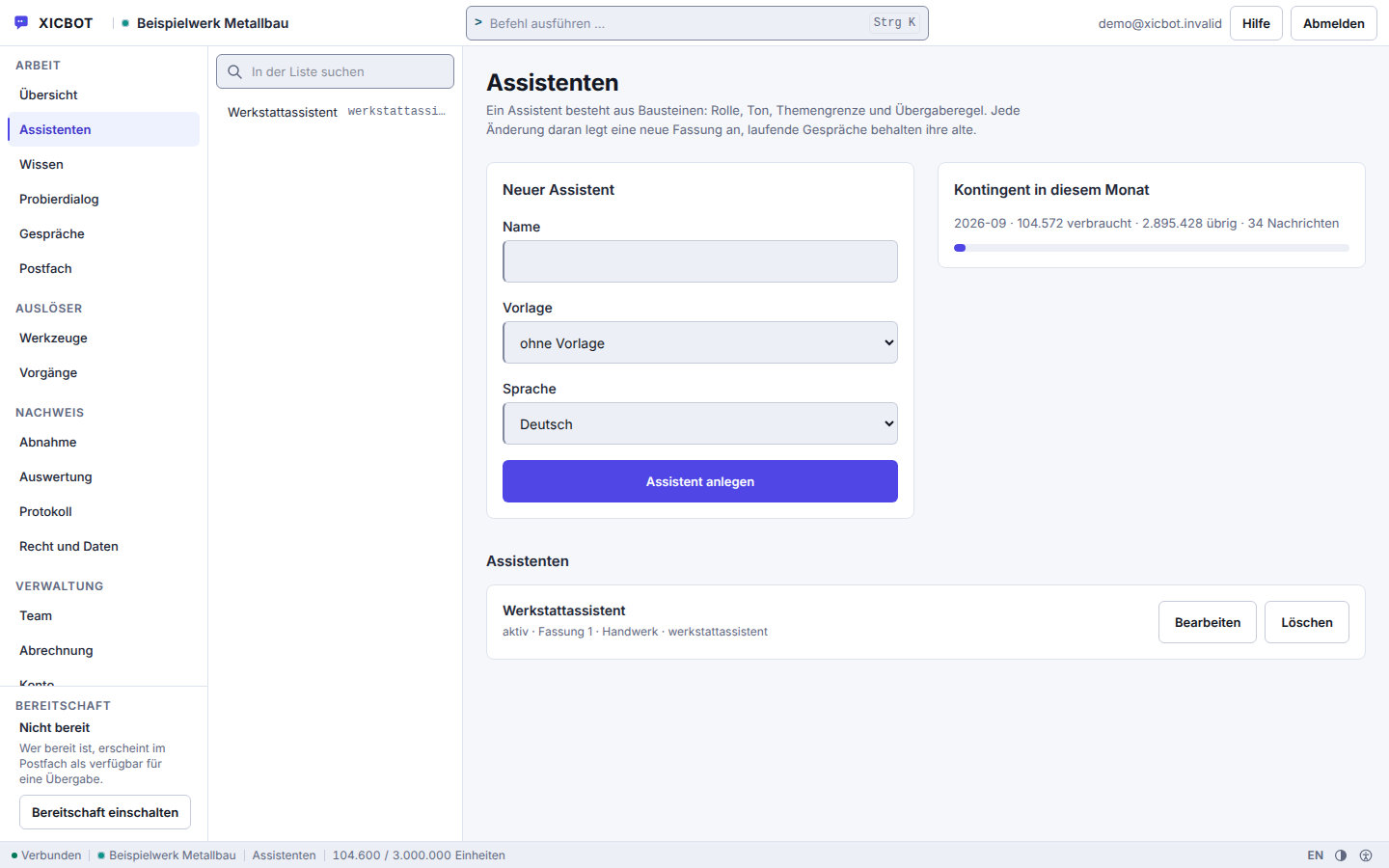Open Postfach in the sidebar
Screen dimensions: 1389x868
click(103, 268)
